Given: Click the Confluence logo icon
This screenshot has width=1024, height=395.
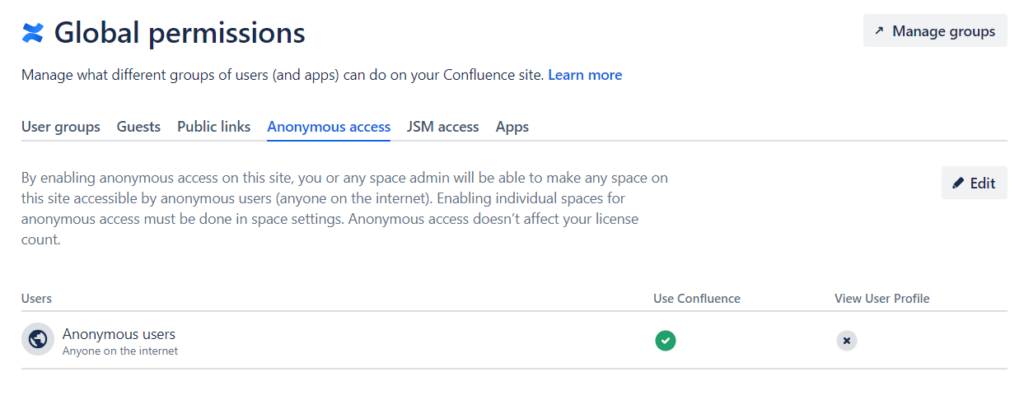Looking at the screenshot, I should (x=33, y=32).
